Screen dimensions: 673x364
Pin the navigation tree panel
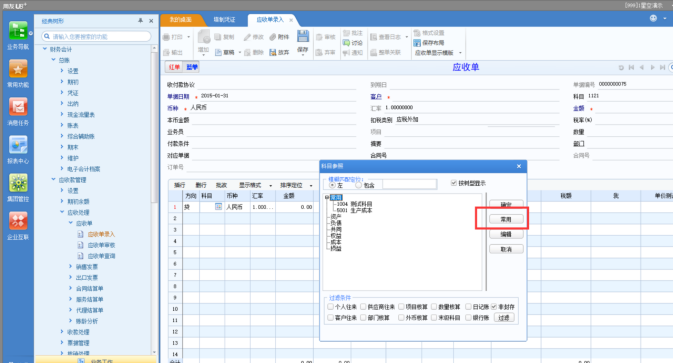click(x=140, y=21)
